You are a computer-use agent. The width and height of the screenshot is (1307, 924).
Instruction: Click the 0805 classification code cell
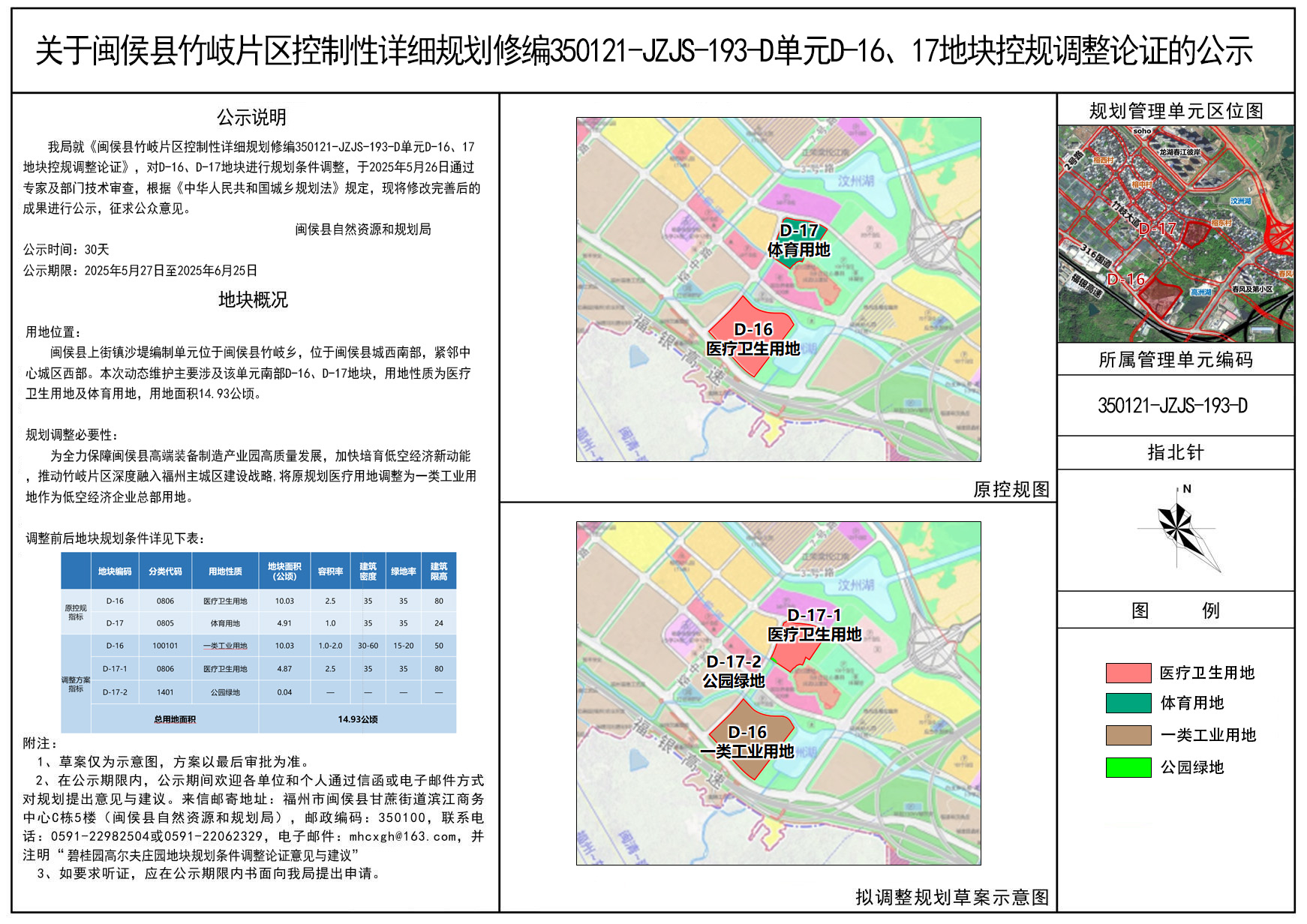click(x=165, y=623)
